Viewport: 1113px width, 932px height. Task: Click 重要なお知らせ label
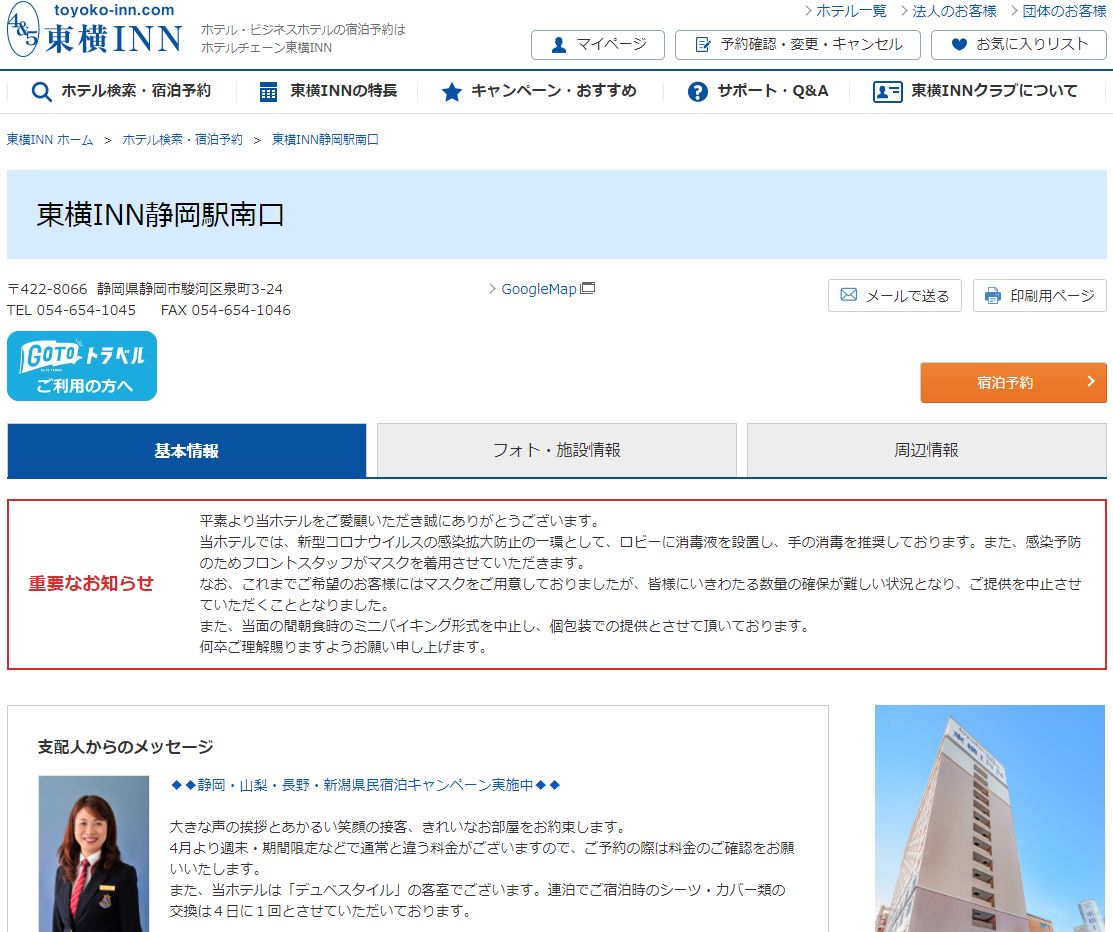[91, 583]
